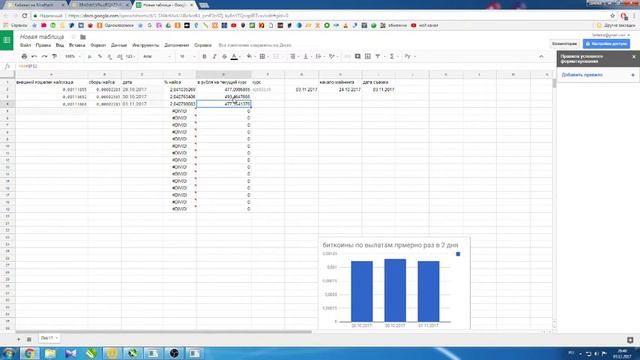Open the Лист1 sheet tab

tap(49, 338)
